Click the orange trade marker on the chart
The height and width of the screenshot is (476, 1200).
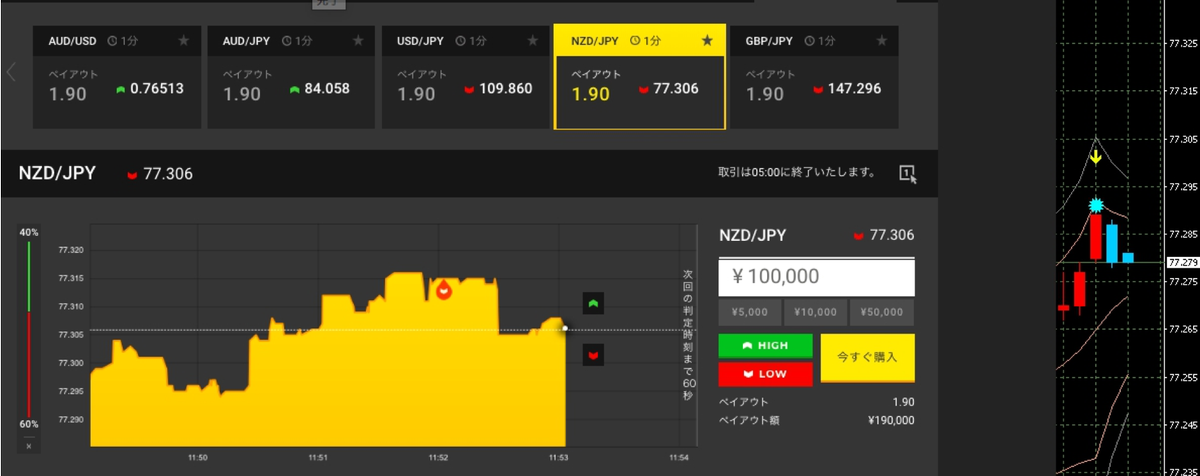pyautogui.click(x=443, y=290)
